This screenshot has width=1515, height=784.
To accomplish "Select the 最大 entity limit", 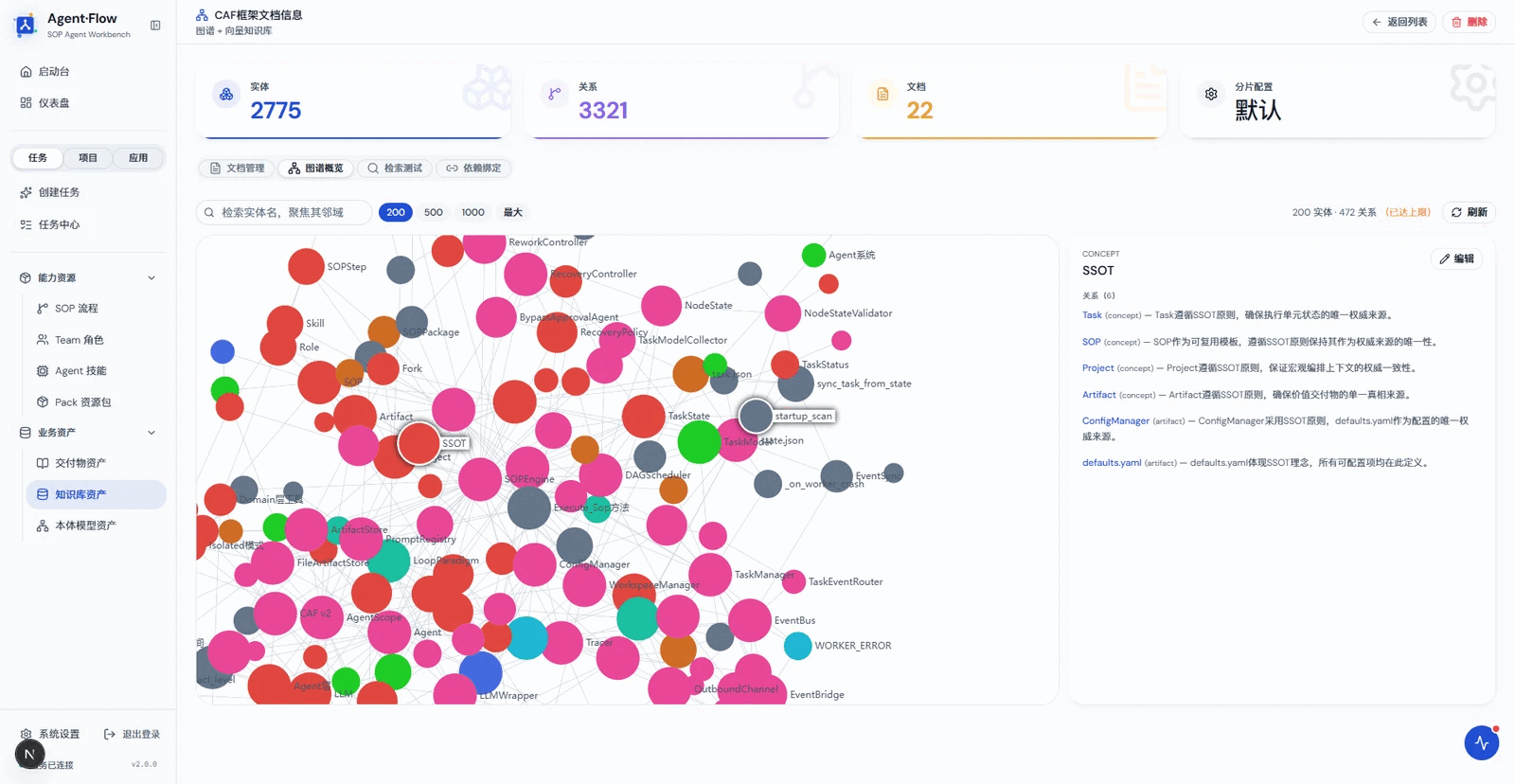I will tap(513, 212).
